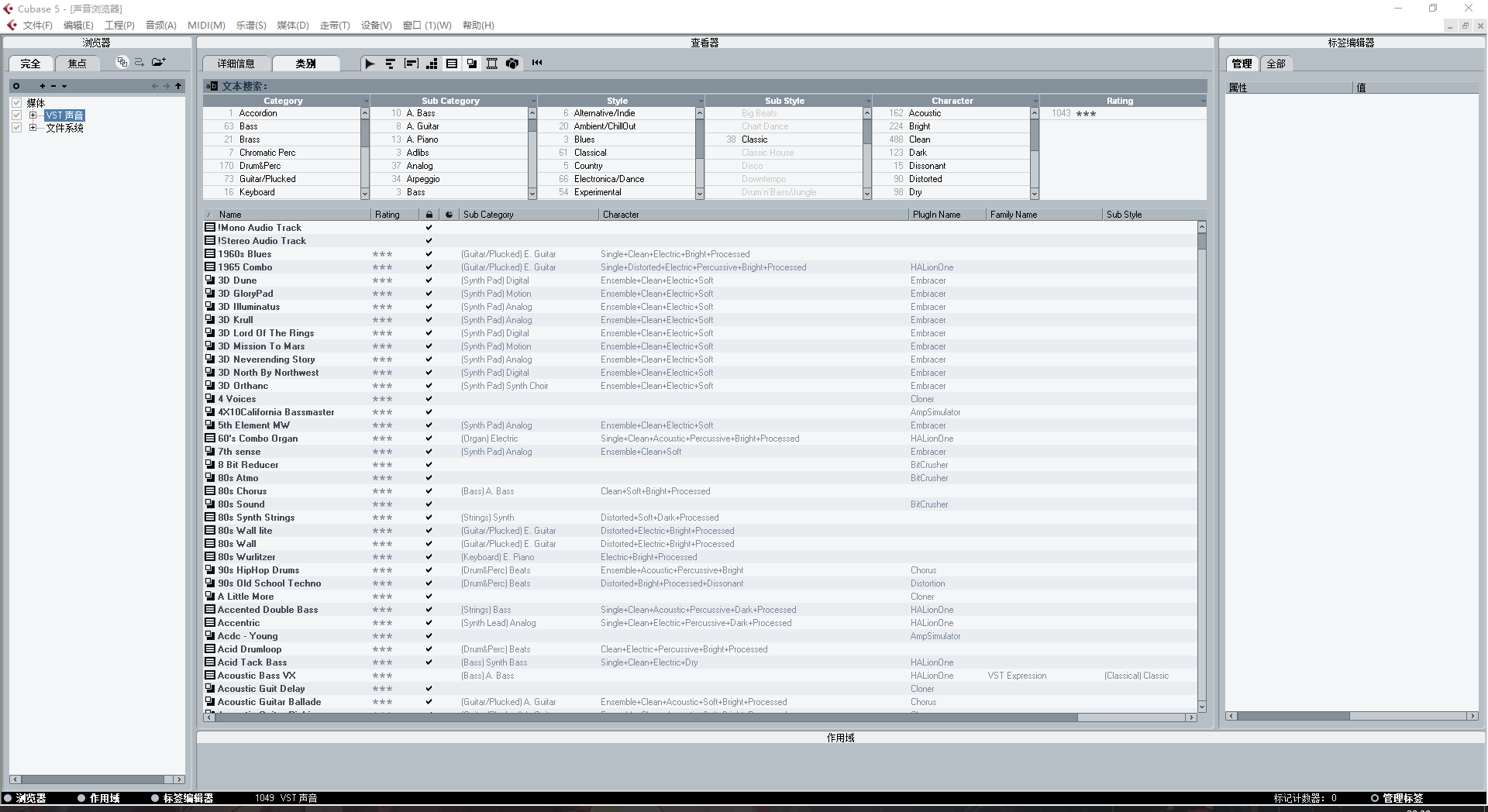Click the PlugIn Name column header
The height and width of the screenshot is (812, 1488).
tap(947, 215)
